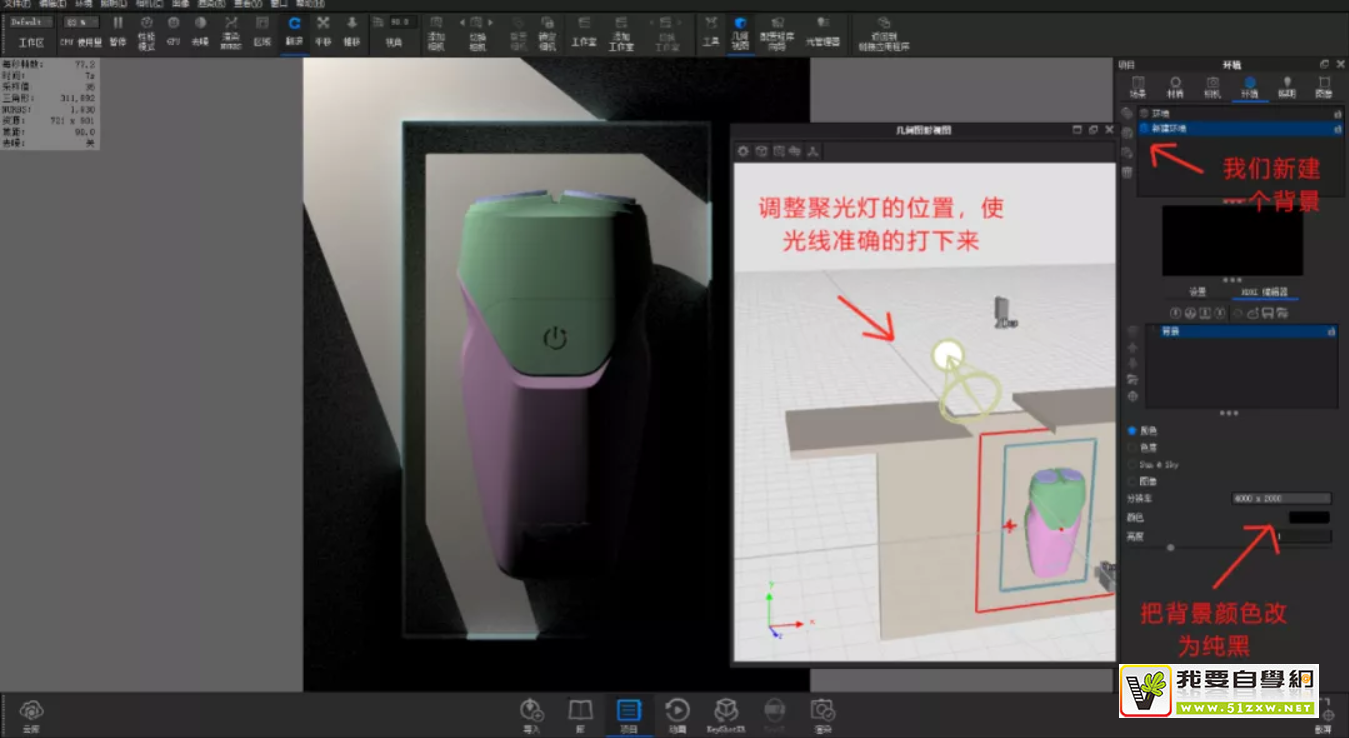Image resolution: width=1349 pixels, height=738 pixels.
Task: Select the Color (颜色) background radio button
Action: click(x=1132, y=431)
